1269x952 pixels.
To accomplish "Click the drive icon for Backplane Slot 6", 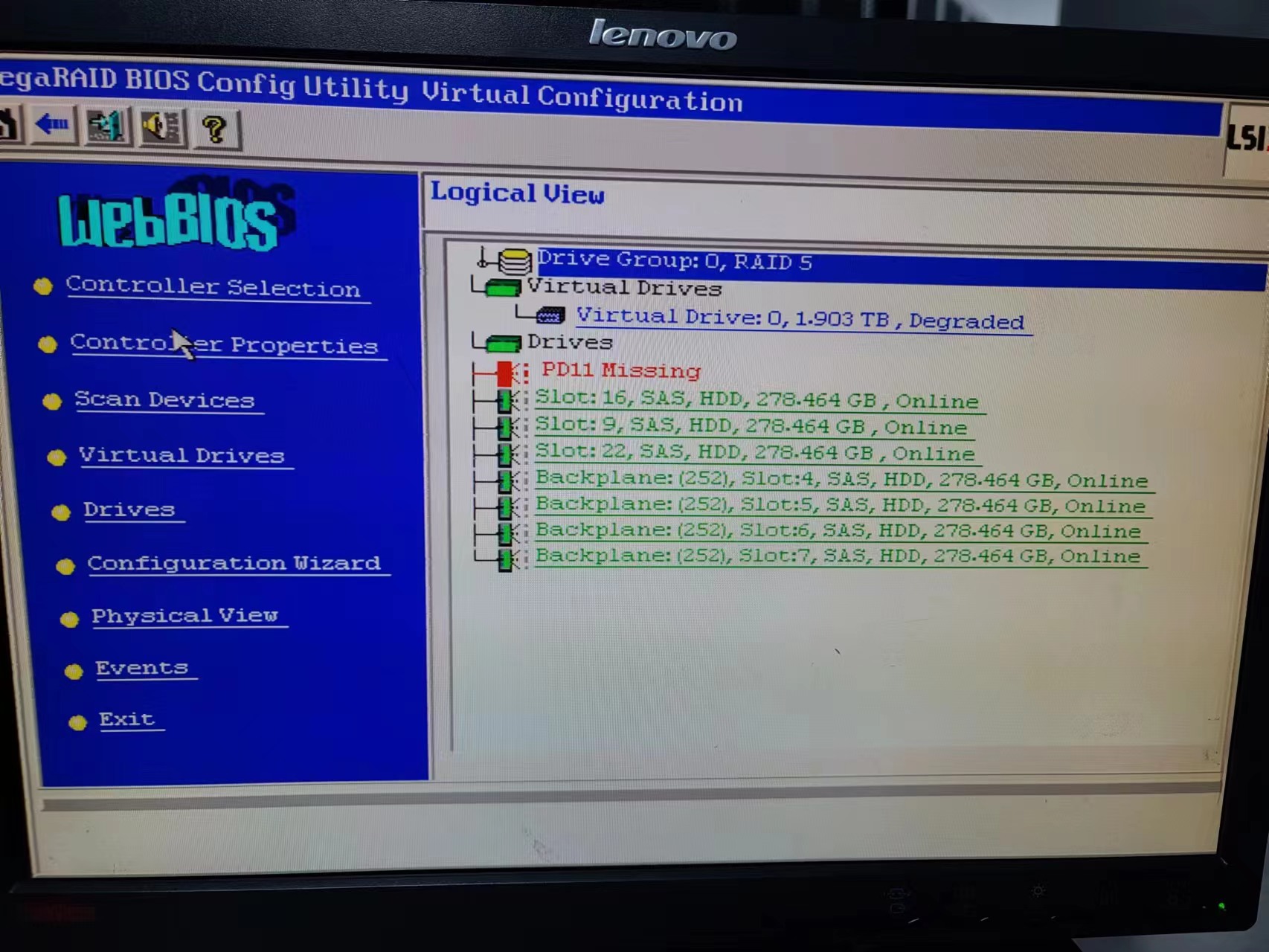I will coord(509,533).
